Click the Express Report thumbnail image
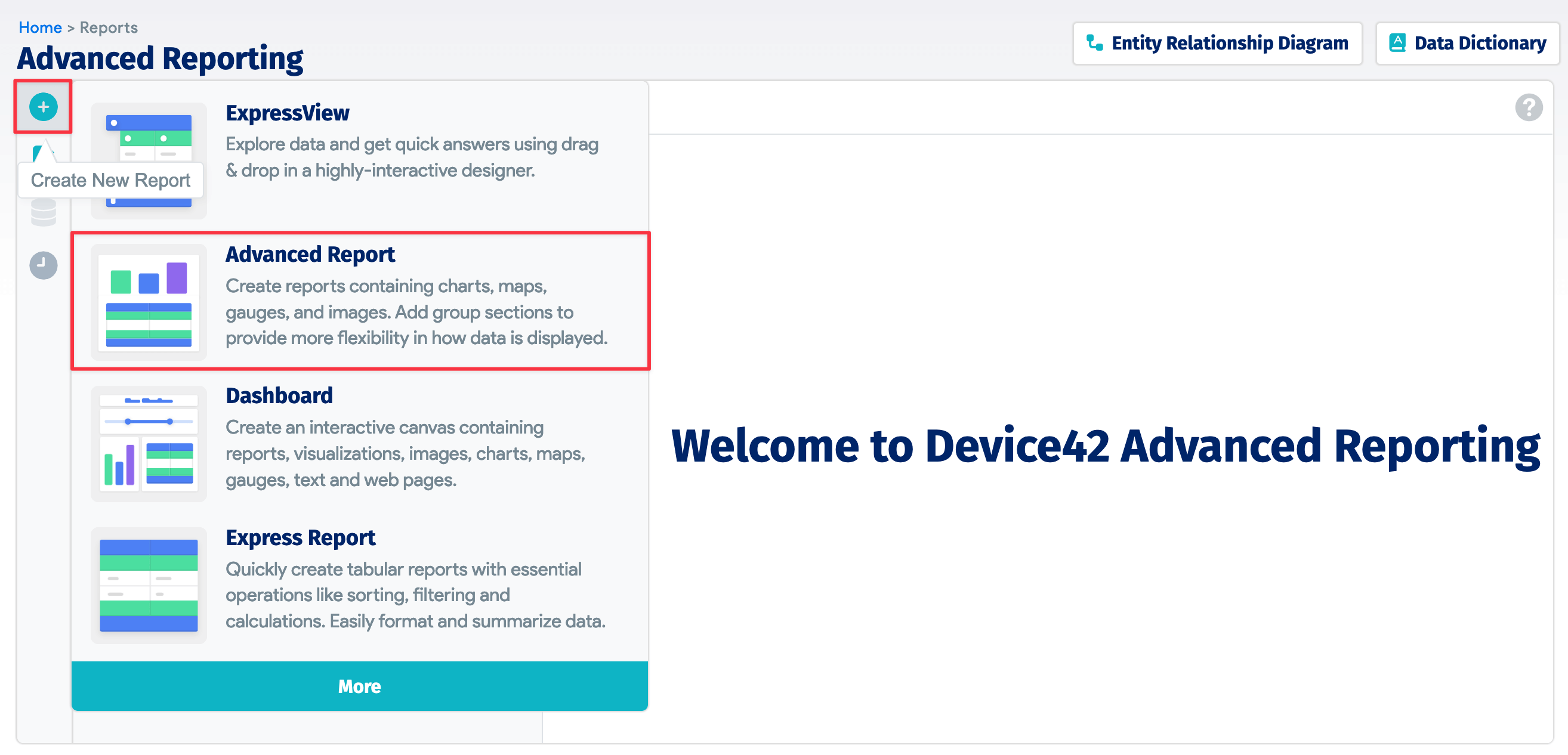The height and width of the screenshot is (755, 1568). pyautogui.click(x=149, y=585)
